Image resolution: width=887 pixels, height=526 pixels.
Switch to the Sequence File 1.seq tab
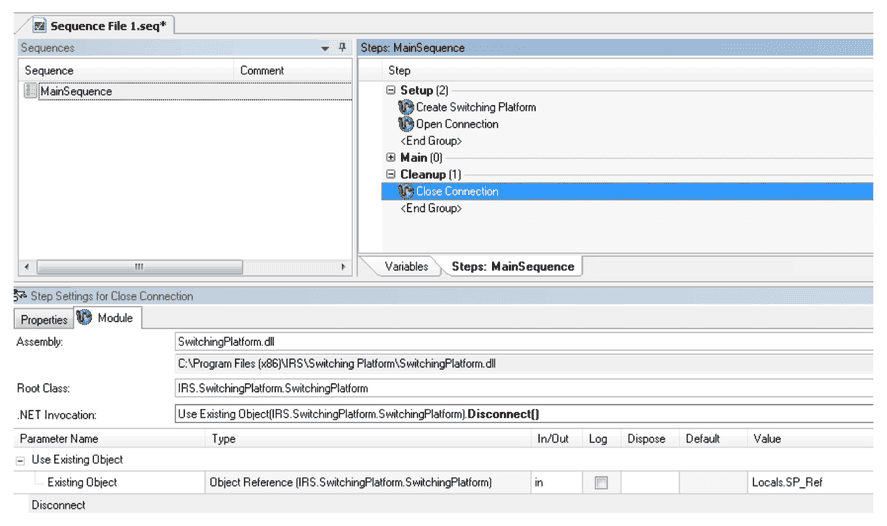[101, 26]
